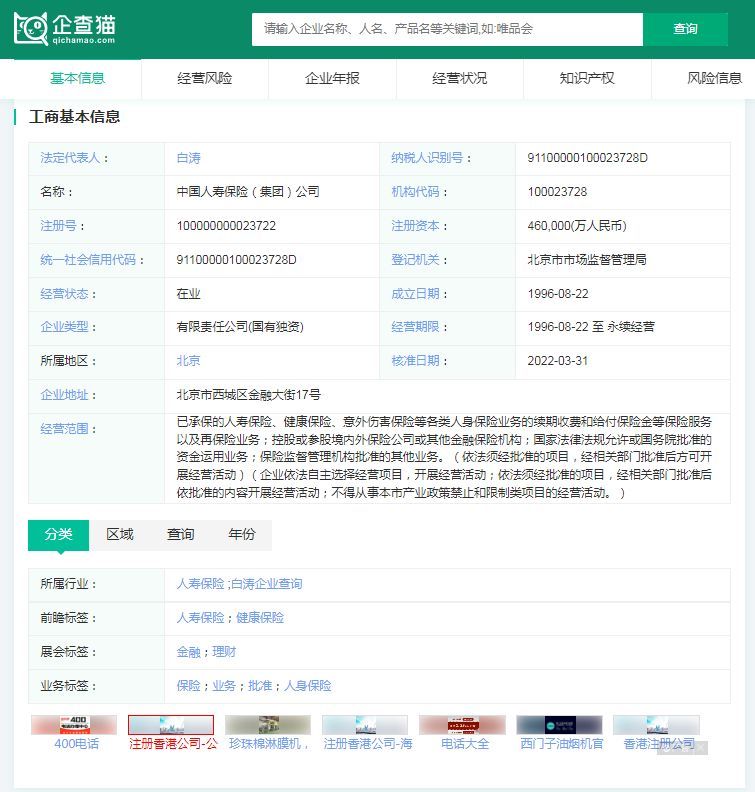
Task: Switch to the 经营风险 tab
Action: click(x=205, y=78)
